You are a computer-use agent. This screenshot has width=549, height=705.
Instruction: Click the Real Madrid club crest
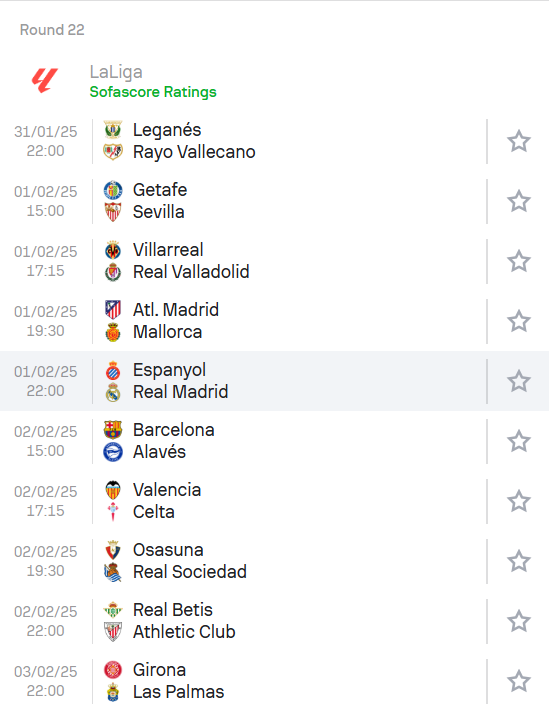click(113, 392)
